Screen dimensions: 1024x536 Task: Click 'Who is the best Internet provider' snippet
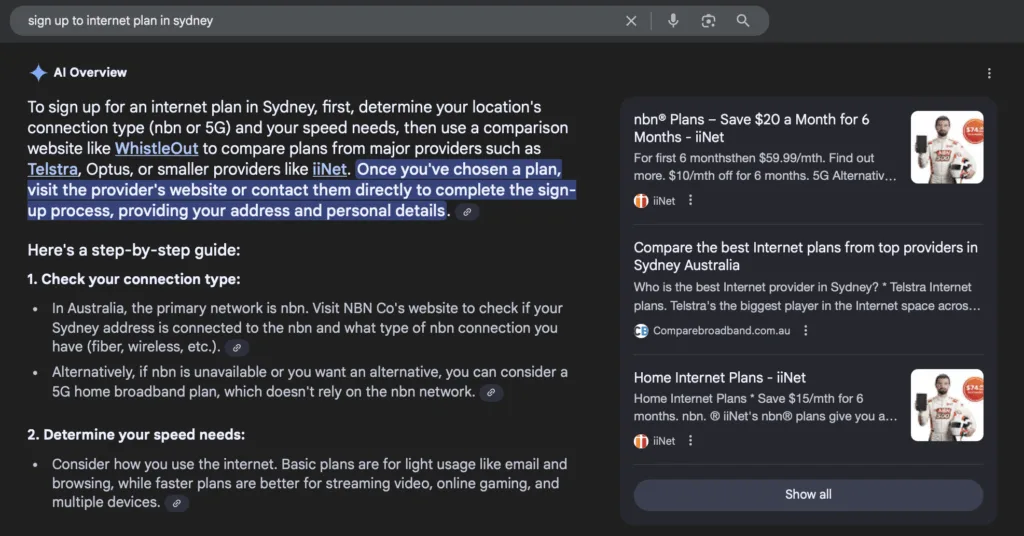[807, 296]
